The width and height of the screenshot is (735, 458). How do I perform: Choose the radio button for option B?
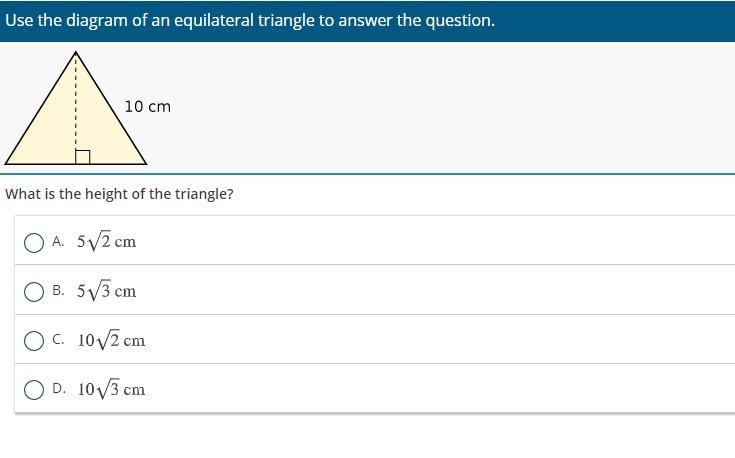click(34, 292)
